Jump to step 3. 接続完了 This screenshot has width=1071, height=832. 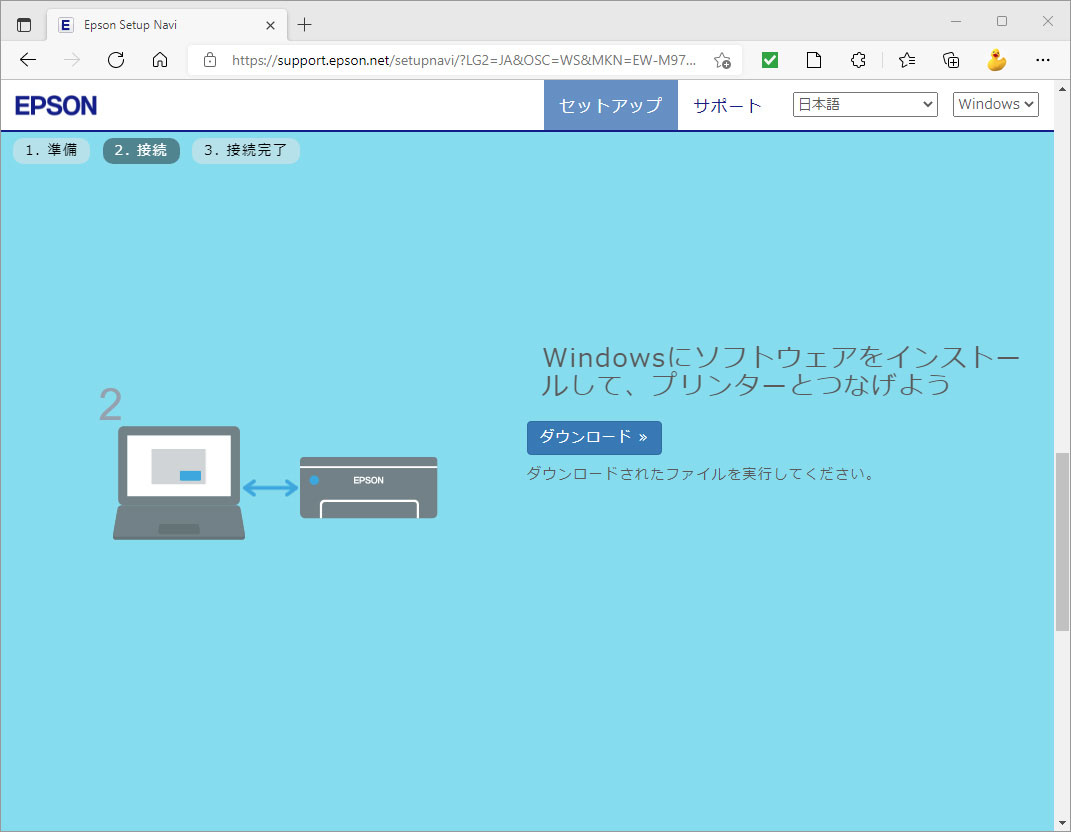click(245, 151)
